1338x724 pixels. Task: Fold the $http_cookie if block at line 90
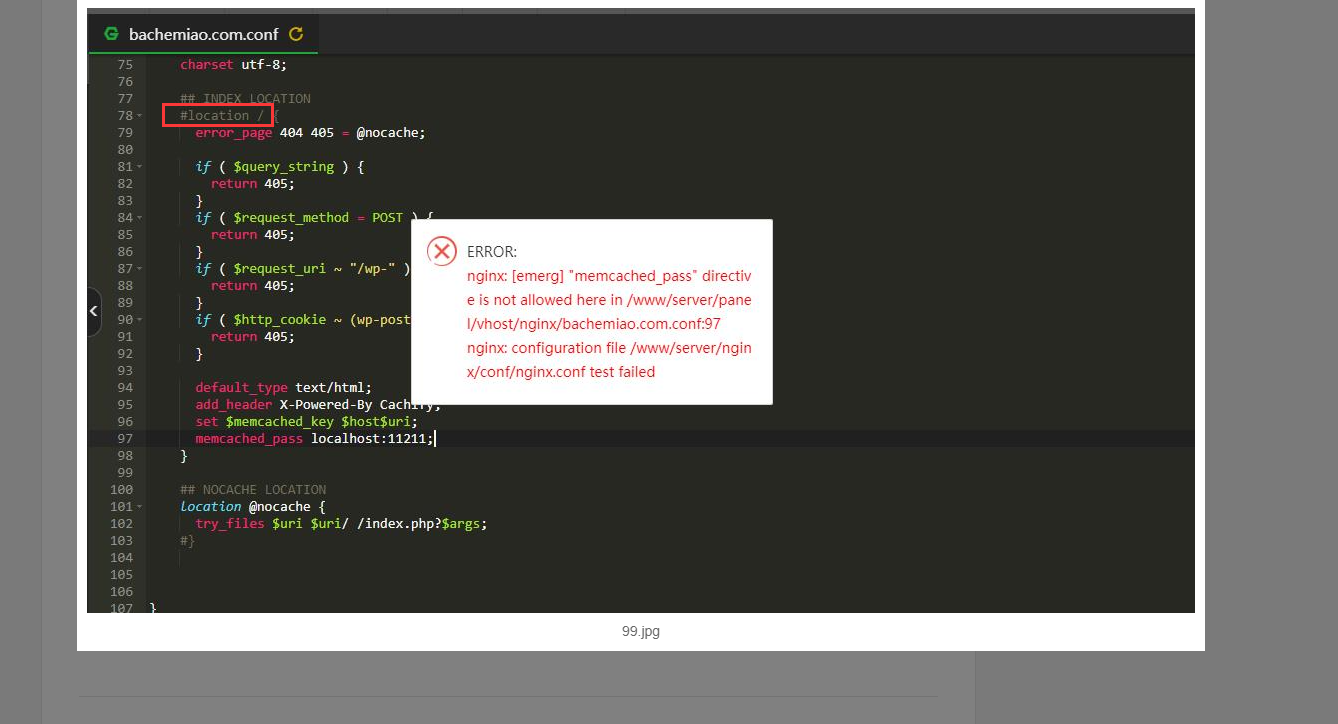click(139, 320)
